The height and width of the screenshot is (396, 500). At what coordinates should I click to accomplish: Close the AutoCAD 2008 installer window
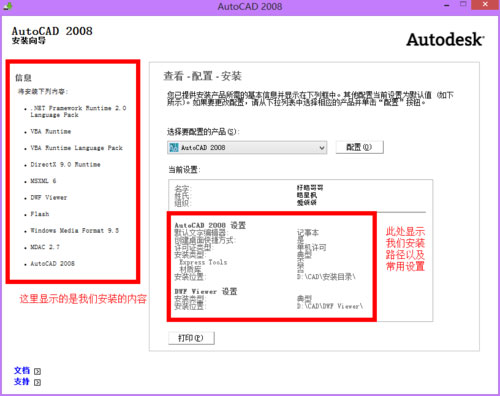coord(485,5)
